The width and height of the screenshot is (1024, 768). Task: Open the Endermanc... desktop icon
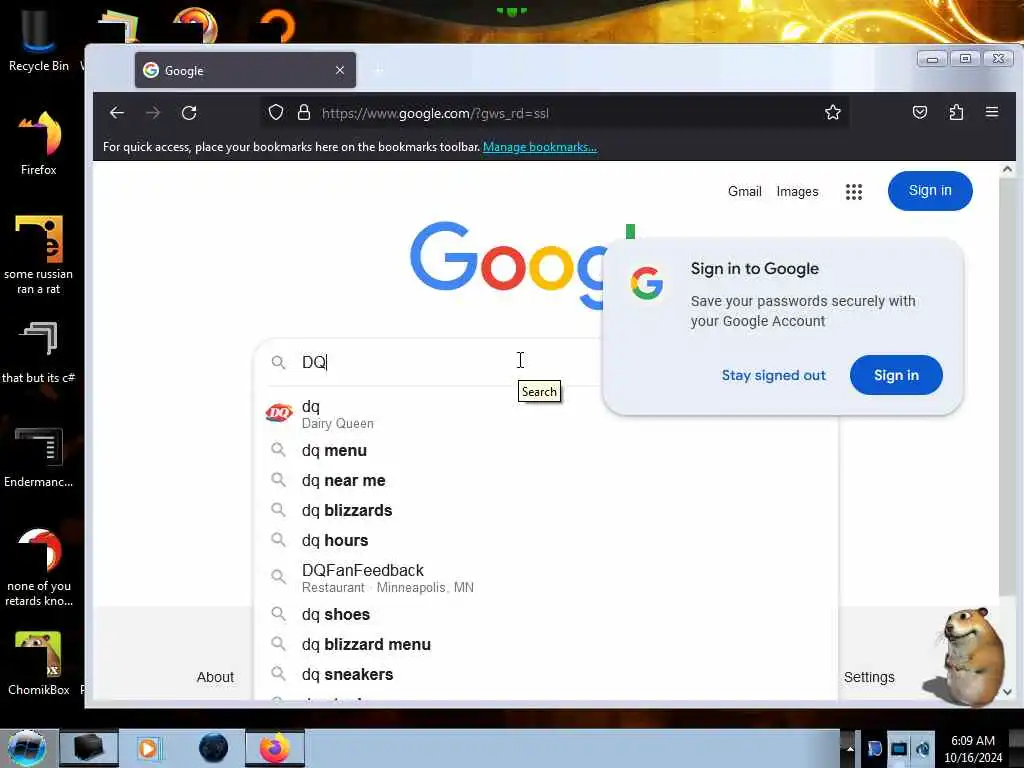(39, 457)
